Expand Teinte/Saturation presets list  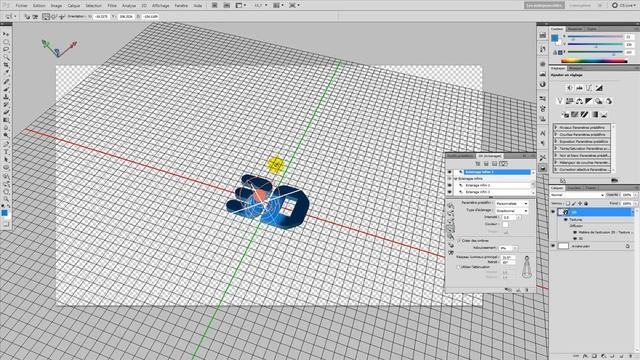pos(556,149)
